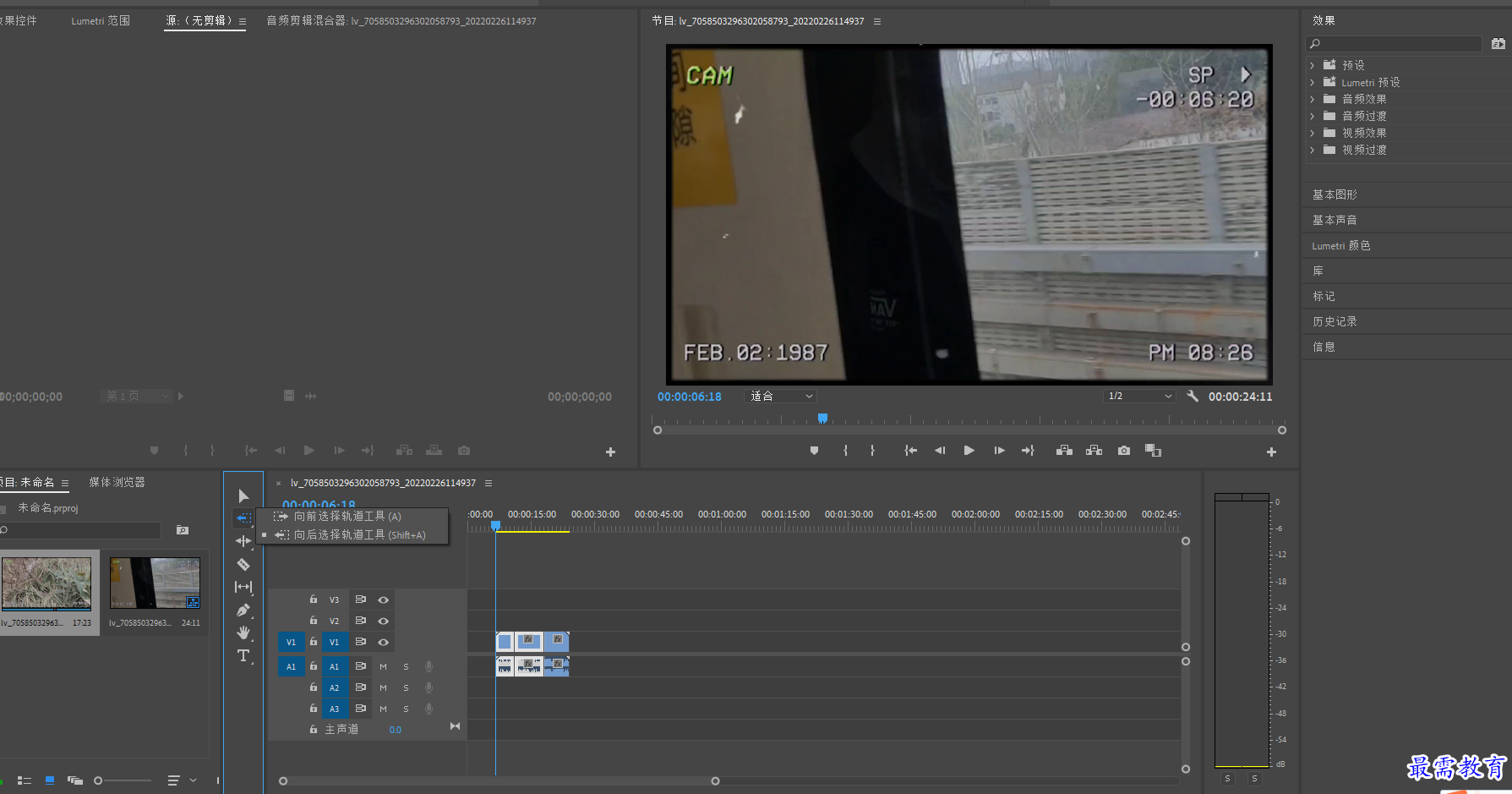
Task: Toggle V1 track visibility eye
Action: click(x=383, y=642)
